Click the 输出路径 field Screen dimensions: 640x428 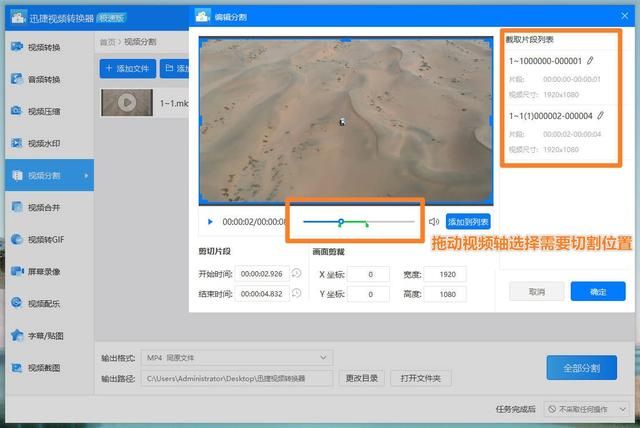point(237,379)
